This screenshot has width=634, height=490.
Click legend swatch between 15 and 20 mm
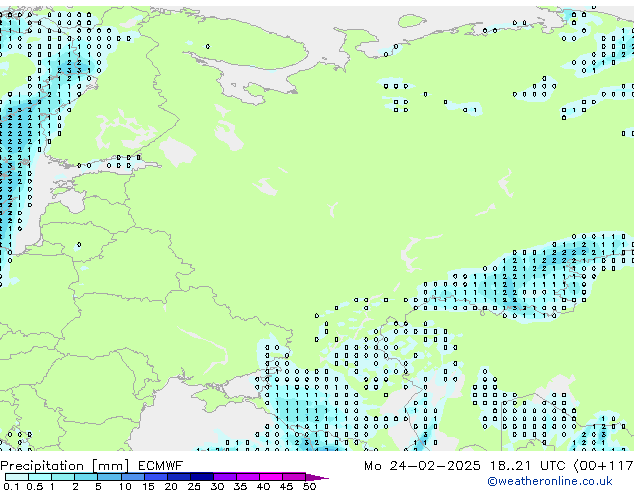[155, 477]
